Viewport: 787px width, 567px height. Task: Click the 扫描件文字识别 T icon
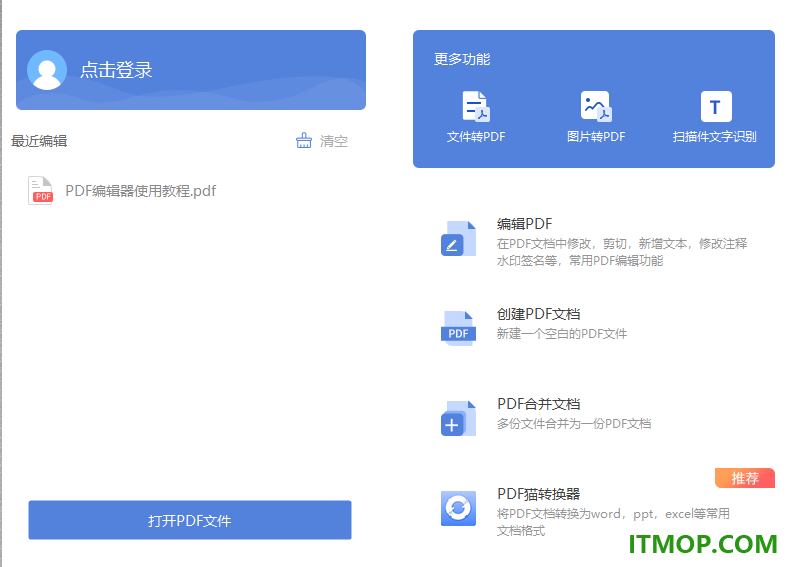point(716,106)
